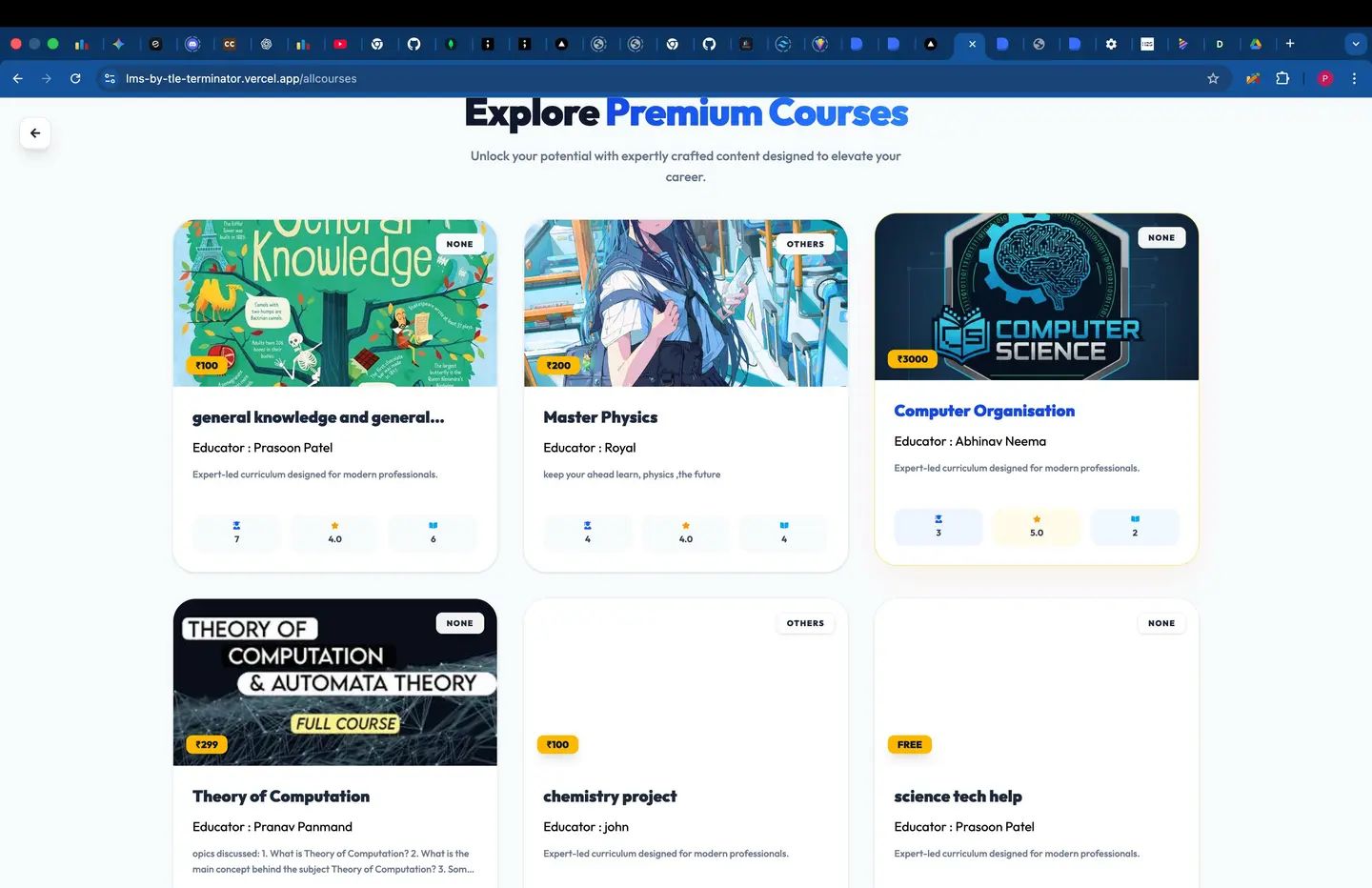The image size is (1372, 888).
Task: Click NONE tag on science tech help
Action: click(x=1161, y=623)
